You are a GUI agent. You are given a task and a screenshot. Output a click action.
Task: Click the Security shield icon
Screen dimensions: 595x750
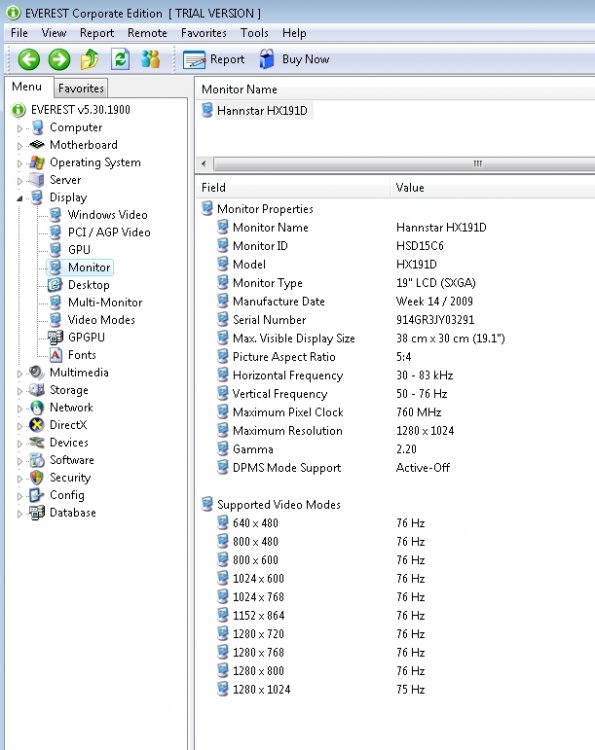click(37, 477)
